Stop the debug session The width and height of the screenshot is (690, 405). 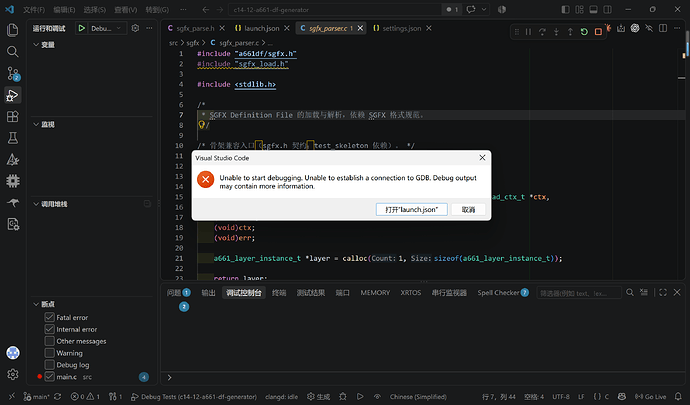pyautogui.click(x=598, y=32)
